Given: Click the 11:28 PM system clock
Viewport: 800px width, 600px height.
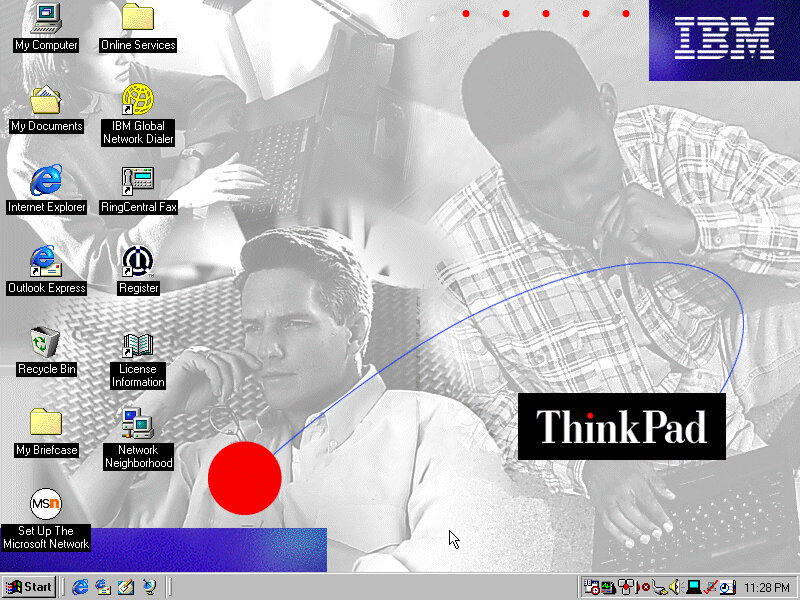Looking at the screenshot, I should (768, 587).
